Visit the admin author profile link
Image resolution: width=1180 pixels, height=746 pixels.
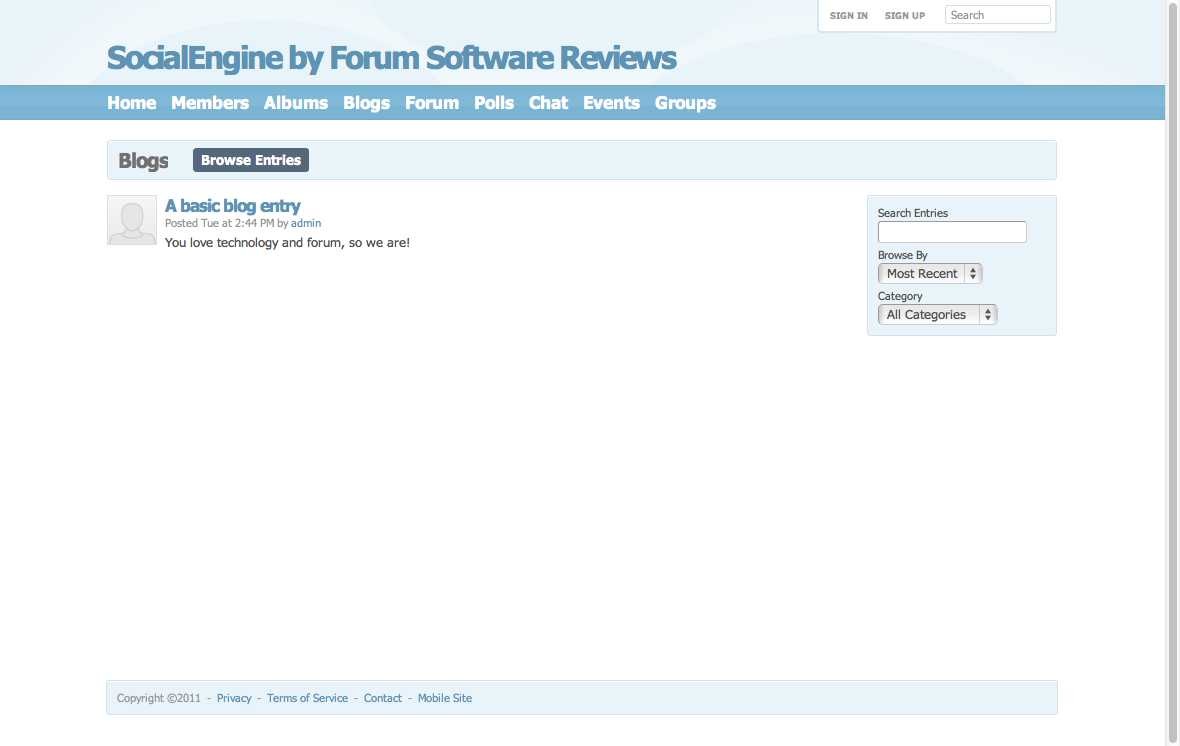click(306, 224)
